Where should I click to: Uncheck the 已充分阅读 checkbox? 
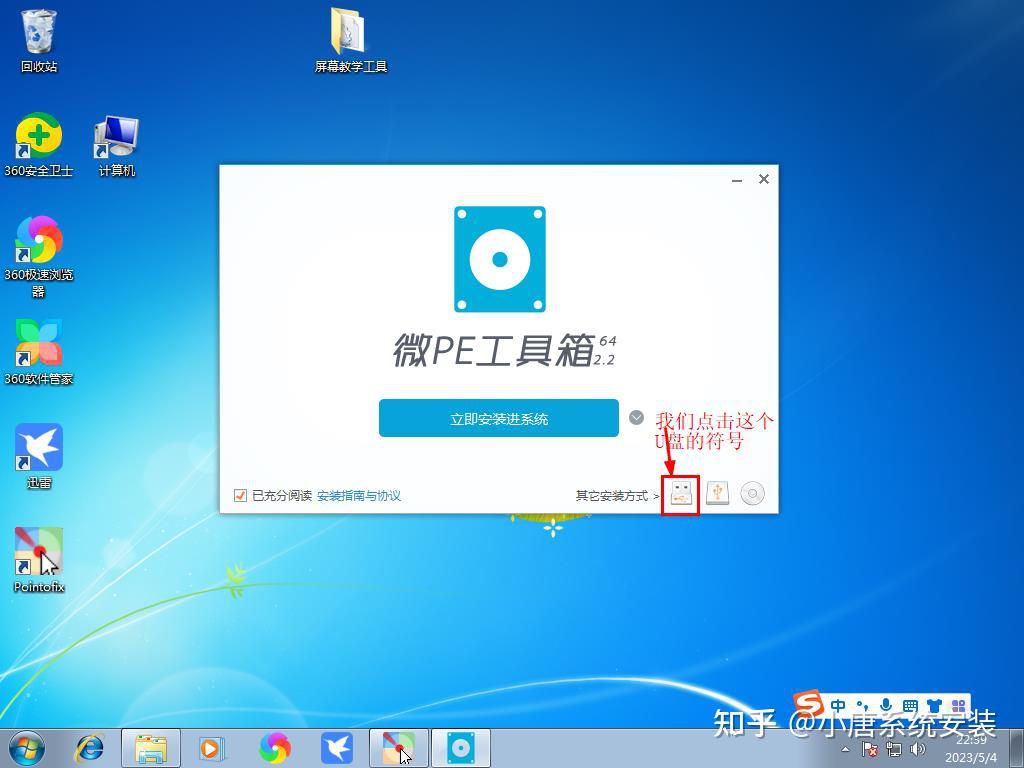pyautogui.click(x=240, y=495)
